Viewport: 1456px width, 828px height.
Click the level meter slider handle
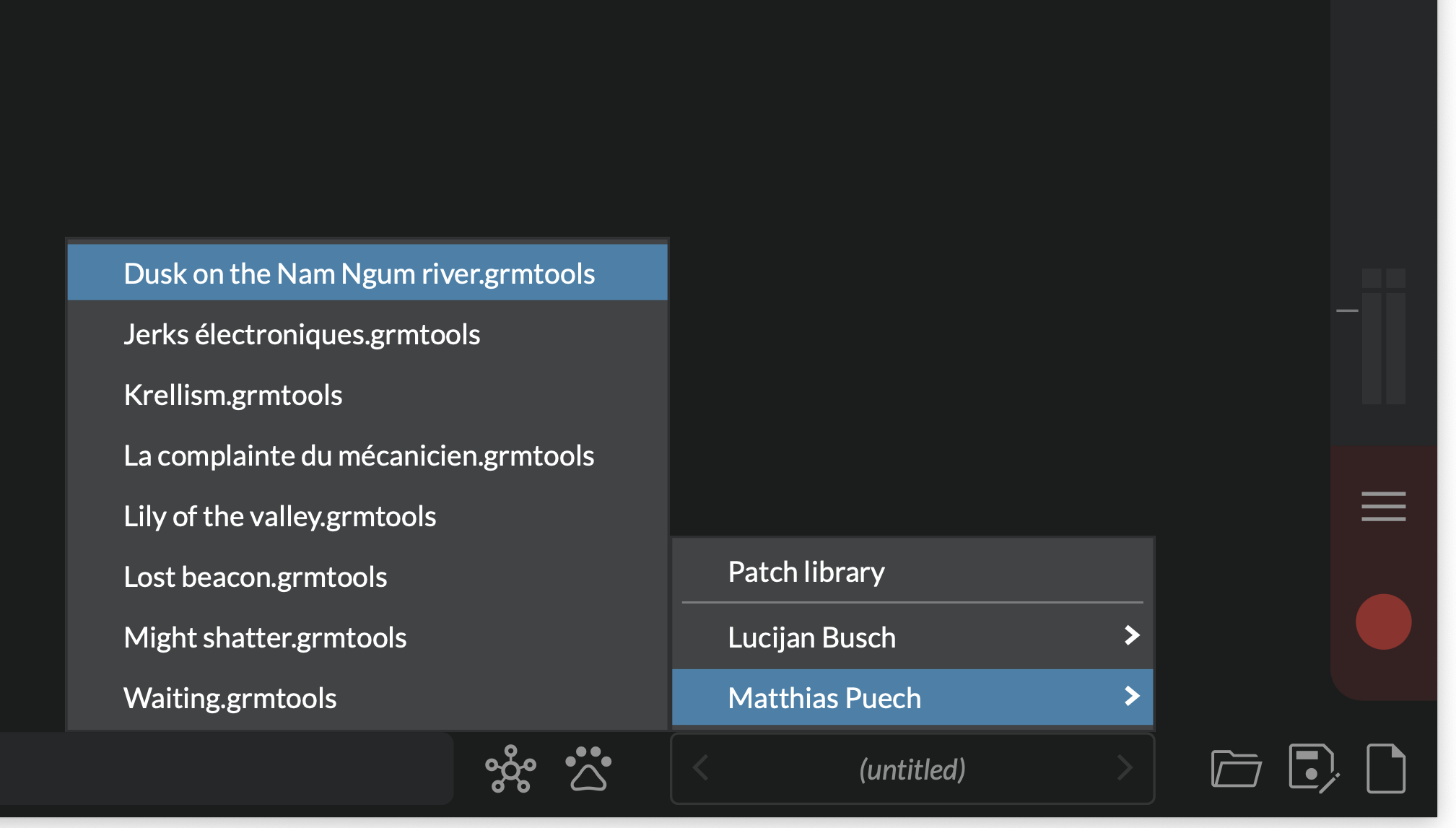[x=1347, y=310]
